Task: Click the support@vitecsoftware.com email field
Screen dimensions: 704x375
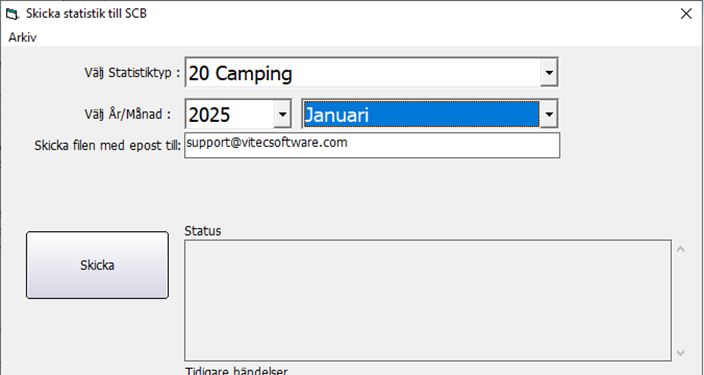Action: (x=372, y=145)
